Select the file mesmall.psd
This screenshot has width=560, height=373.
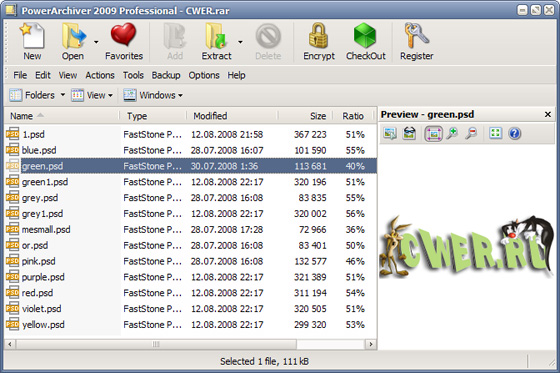click(46, 229)
